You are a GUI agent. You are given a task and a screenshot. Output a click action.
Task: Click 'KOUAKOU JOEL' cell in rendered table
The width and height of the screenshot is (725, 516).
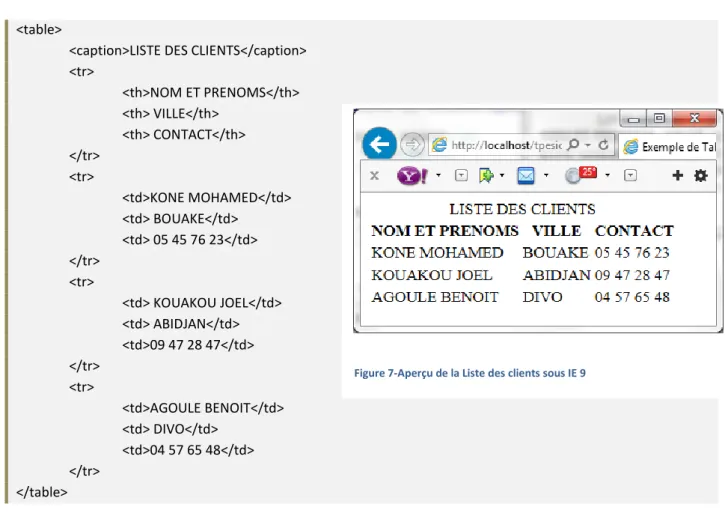[x=431, y=275]
